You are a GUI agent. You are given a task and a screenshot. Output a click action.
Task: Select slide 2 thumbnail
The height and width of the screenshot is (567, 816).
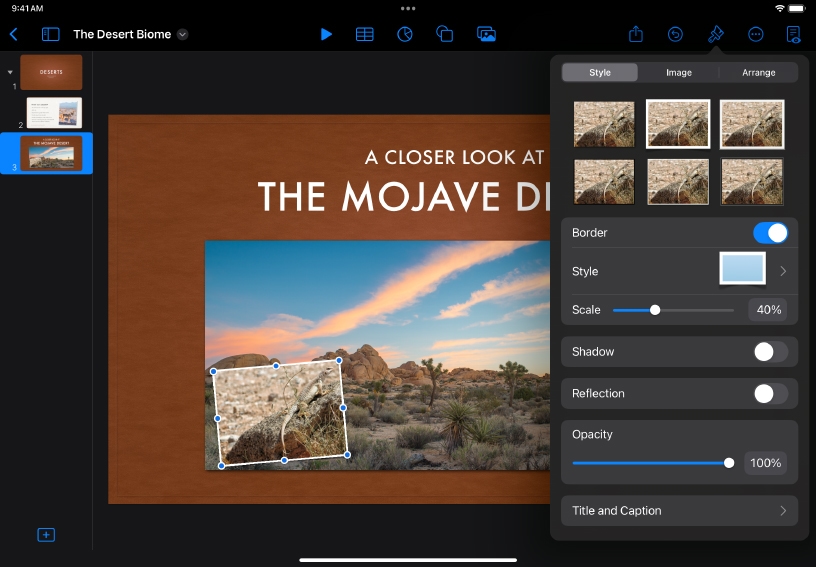point(54,113)
